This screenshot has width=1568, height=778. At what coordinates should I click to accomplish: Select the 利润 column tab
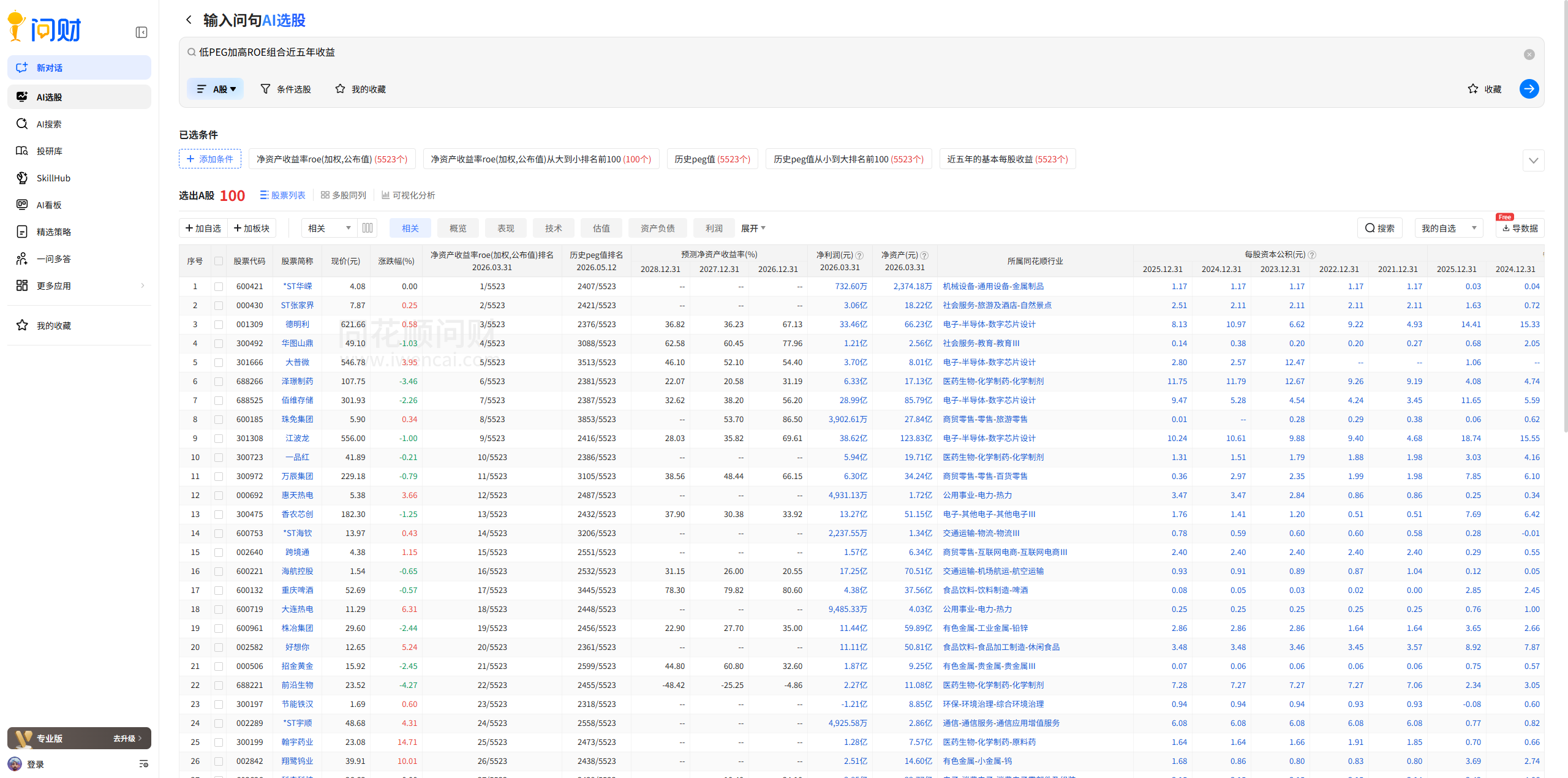pyautogui.click(x=714, y=228)
